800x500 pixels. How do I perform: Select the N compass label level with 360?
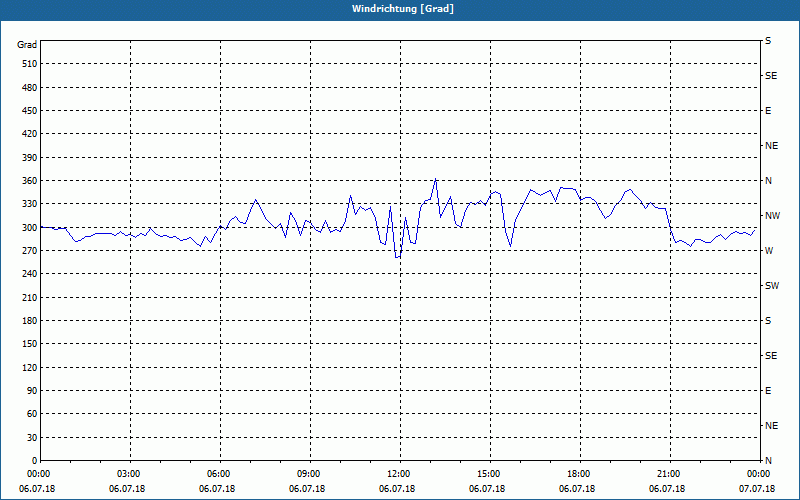point(768,181)
